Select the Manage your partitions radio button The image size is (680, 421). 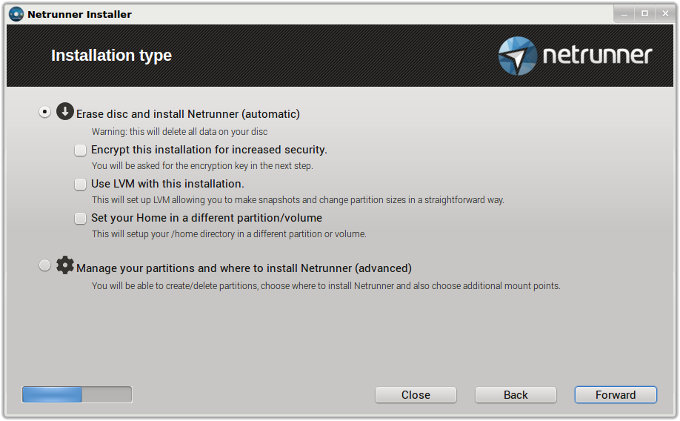[x=44, y=265]
